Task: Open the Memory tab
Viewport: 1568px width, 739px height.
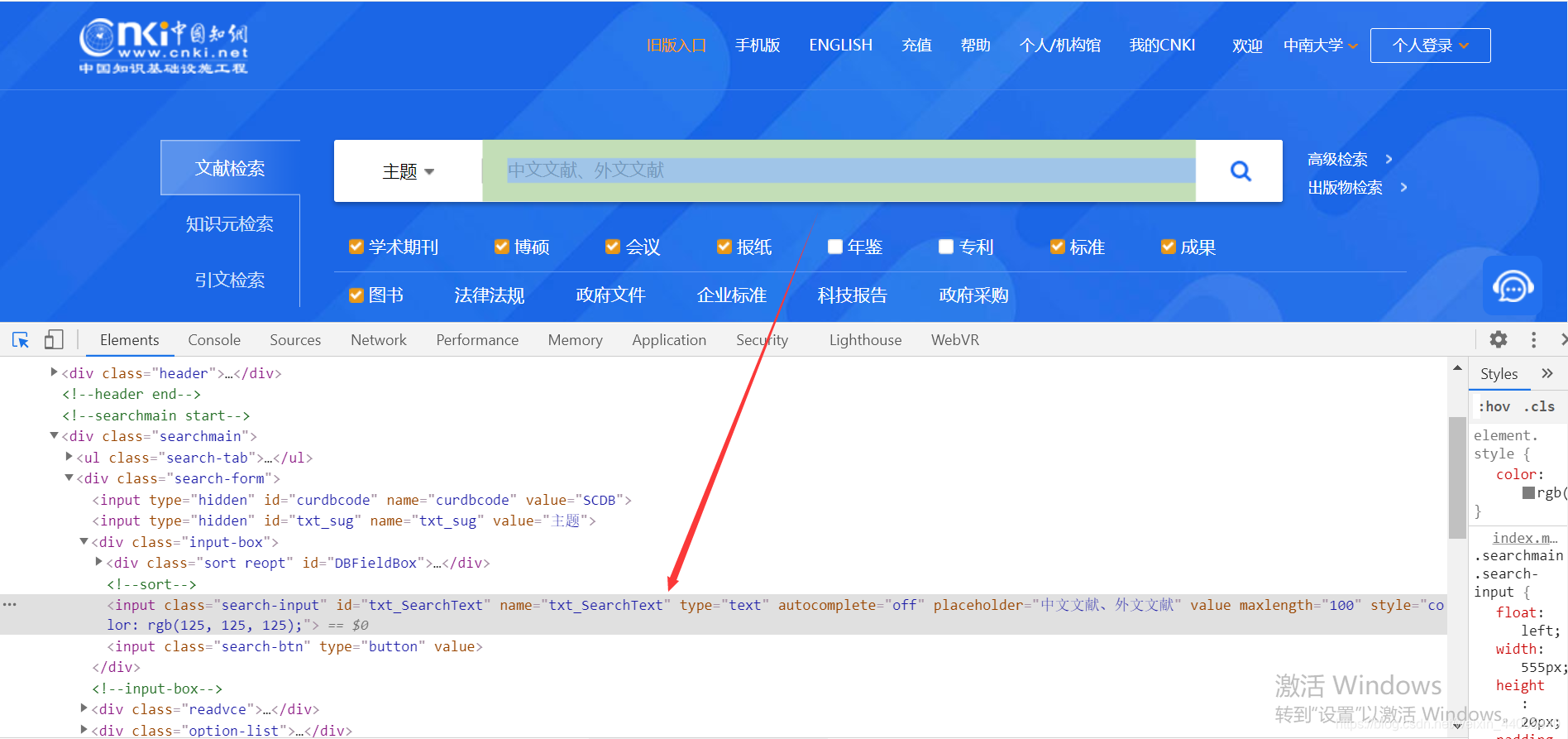Action: 575,340
